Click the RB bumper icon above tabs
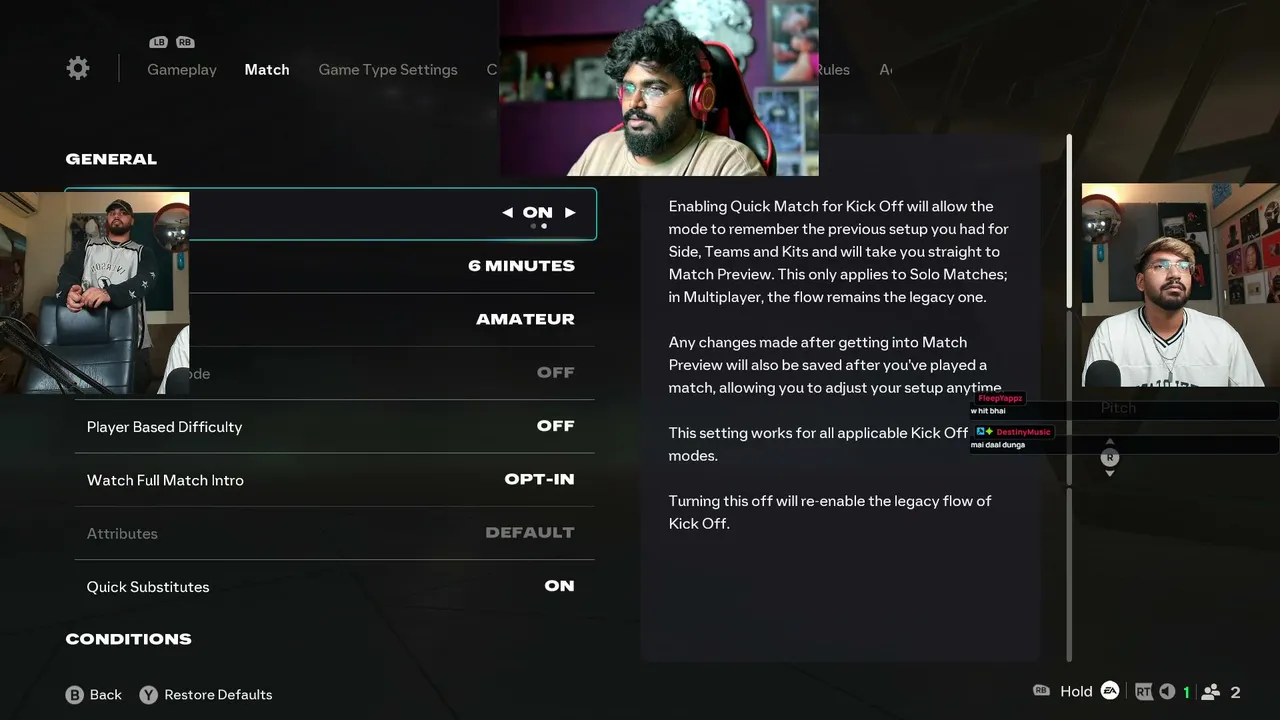This screenshot has width=1280, height=720. click(185, 42)
